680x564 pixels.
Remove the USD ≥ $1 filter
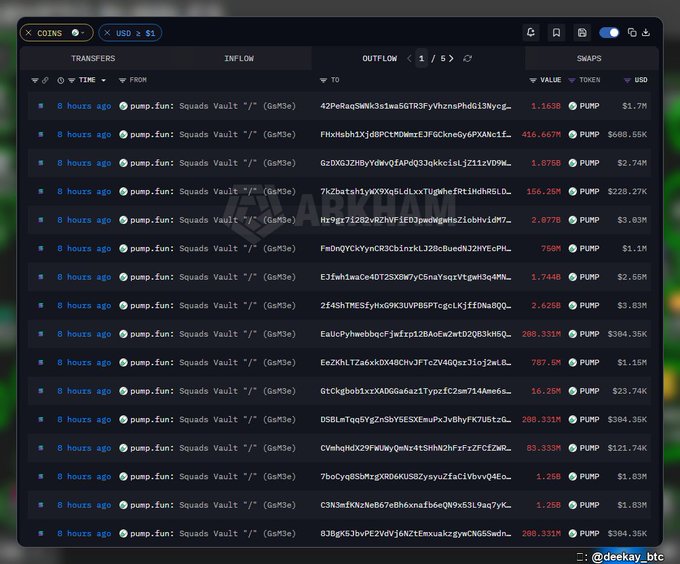(x=107, y=33)
